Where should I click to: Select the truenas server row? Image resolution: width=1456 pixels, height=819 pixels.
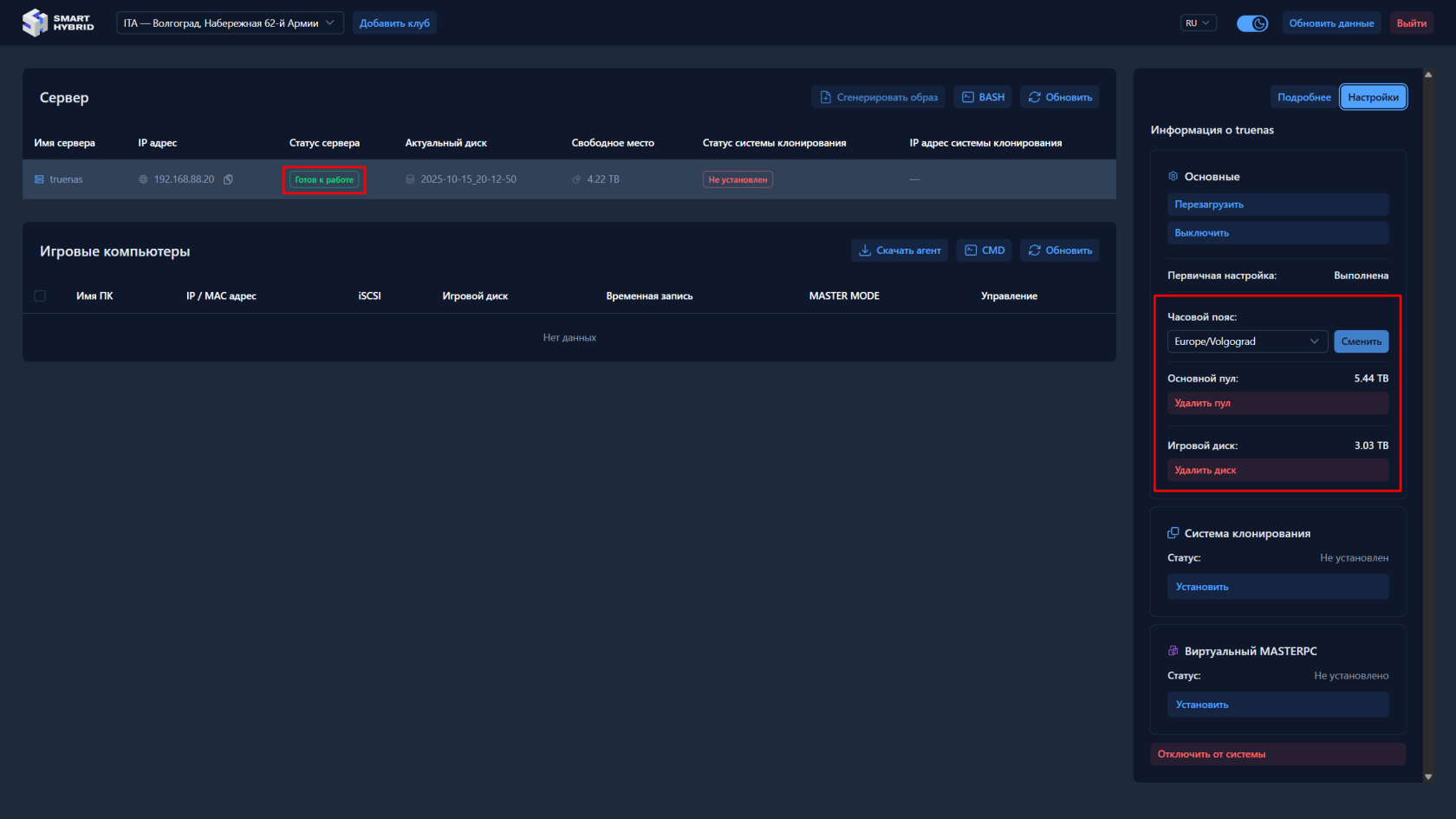click(x=66, y=179)
